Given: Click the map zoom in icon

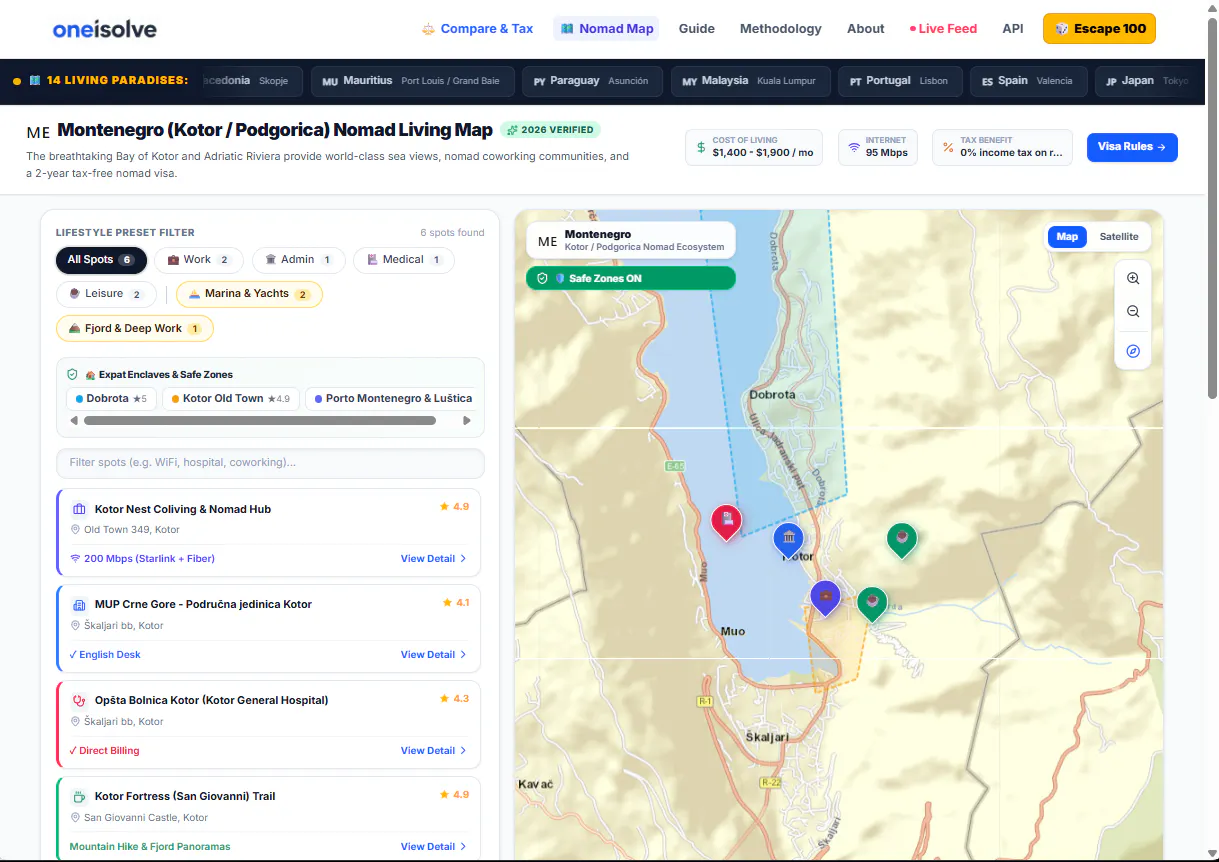Looking at the screenshot, I should (x=1133, y=279).
